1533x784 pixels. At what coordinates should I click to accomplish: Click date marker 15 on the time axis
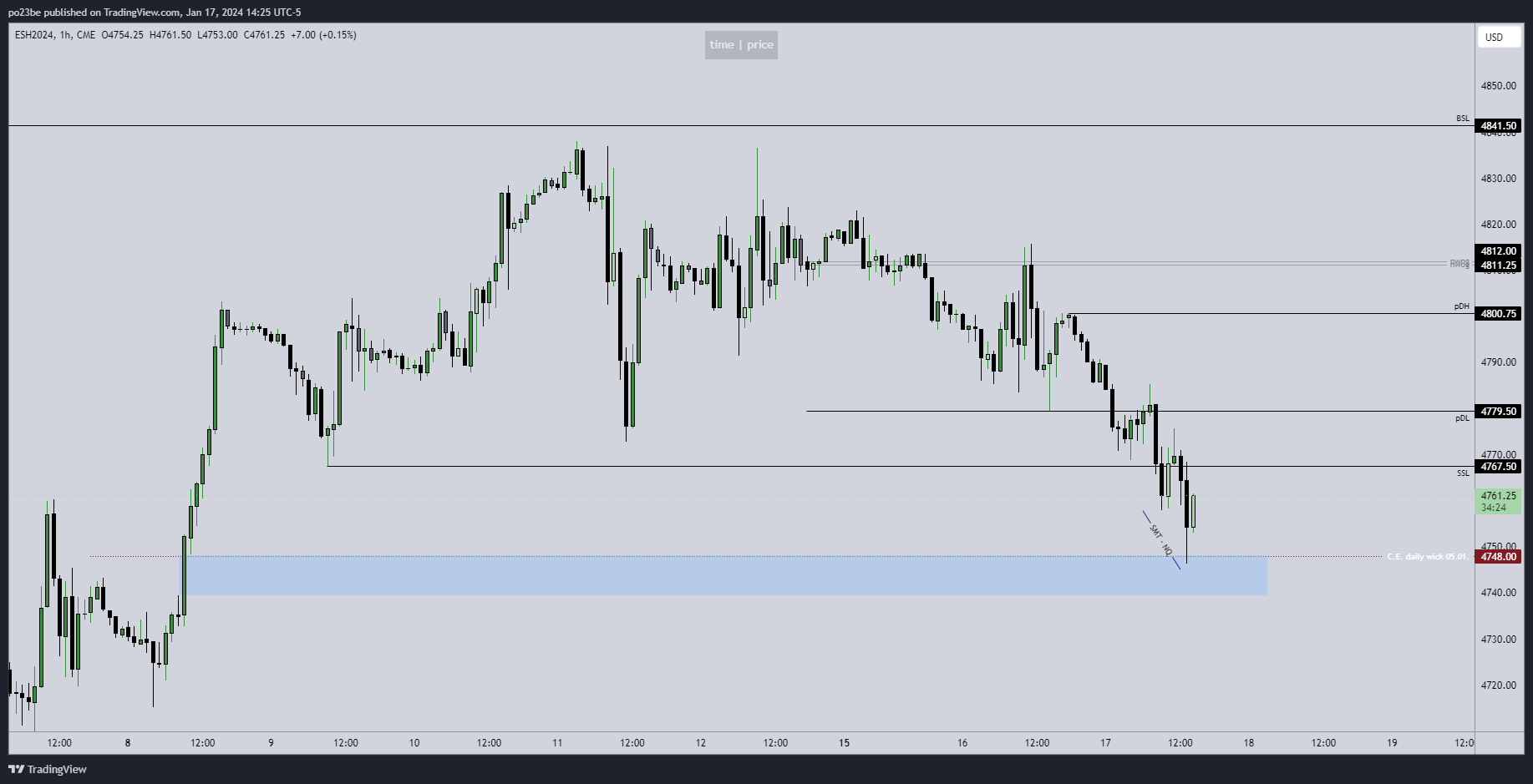(x=844, y=743)
